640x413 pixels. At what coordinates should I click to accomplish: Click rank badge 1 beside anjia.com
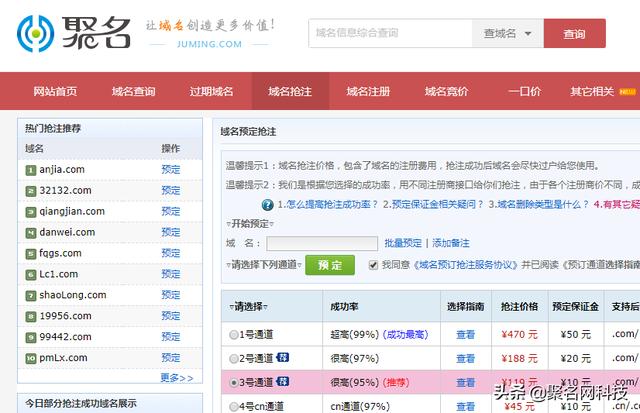coord(31,170)
